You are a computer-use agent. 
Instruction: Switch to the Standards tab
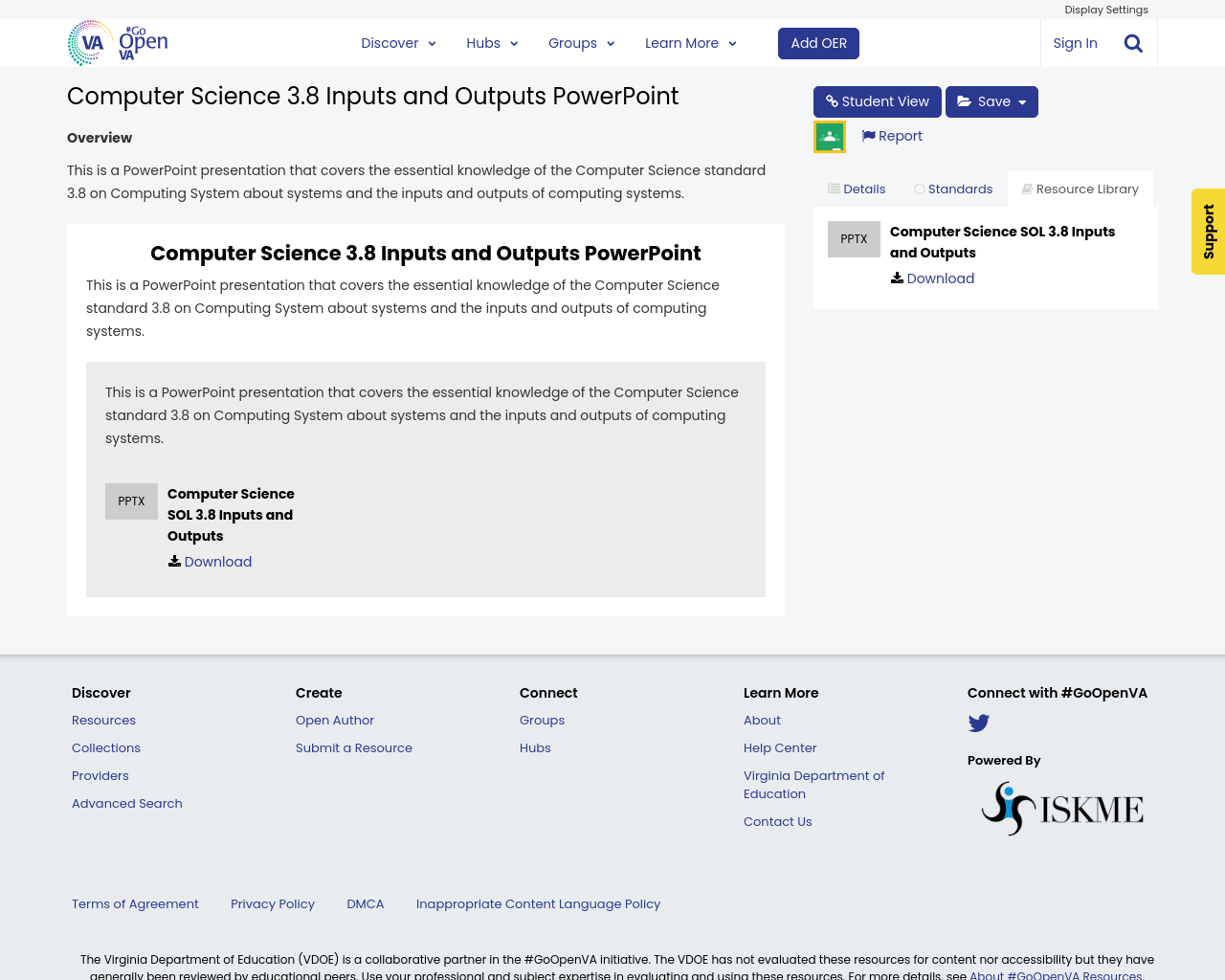(953, 188)
